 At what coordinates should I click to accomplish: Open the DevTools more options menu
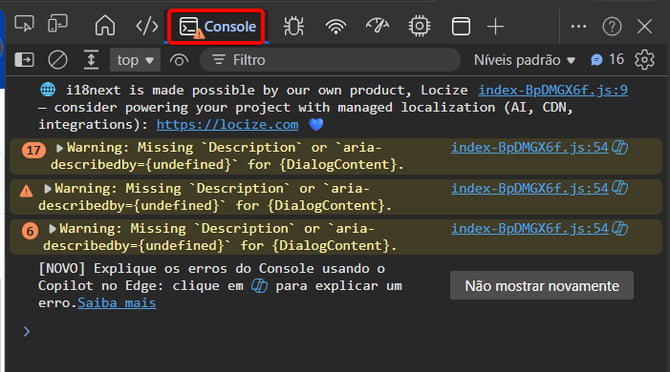pyautogui.click(x=579, y=26)
